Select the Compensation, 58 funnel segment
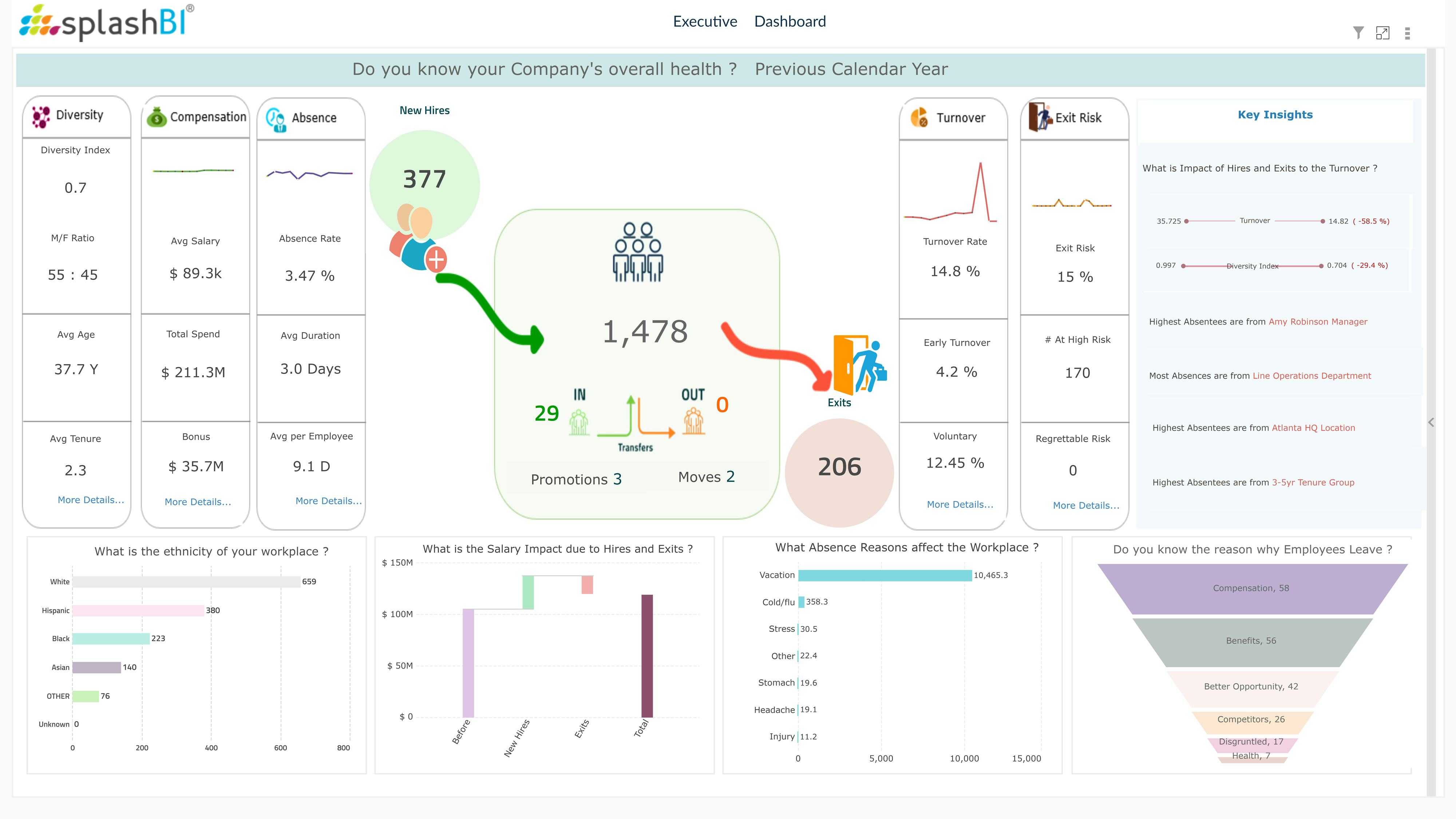 click(x=1250, y=588)
